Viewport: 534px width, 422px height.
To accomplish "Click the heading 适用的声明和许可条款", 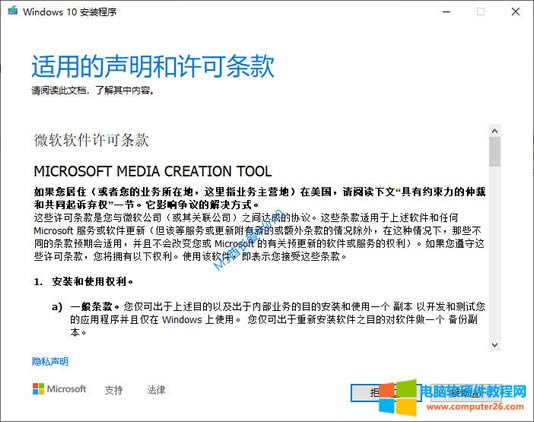I will pos(153,66).
